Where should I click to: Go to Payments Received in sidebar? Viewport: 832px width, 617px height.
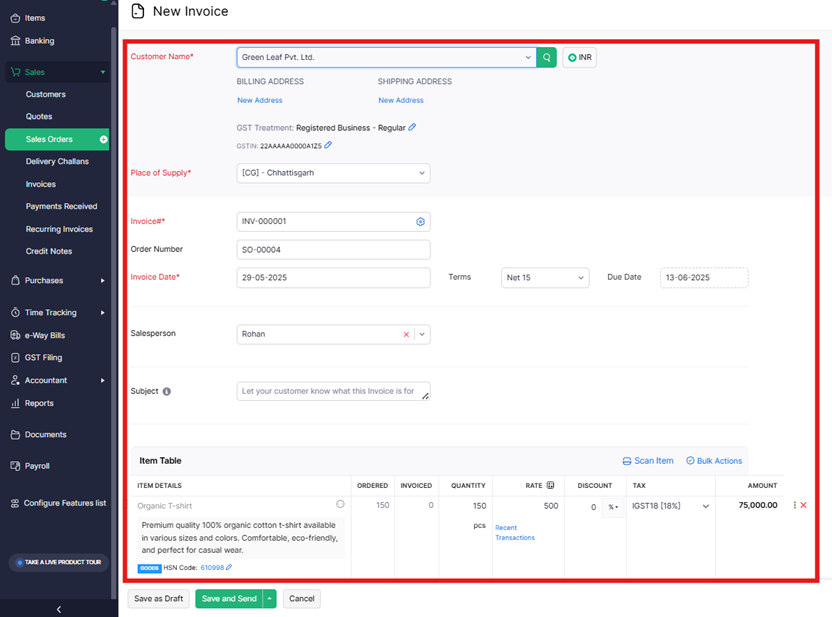(61, 207)
